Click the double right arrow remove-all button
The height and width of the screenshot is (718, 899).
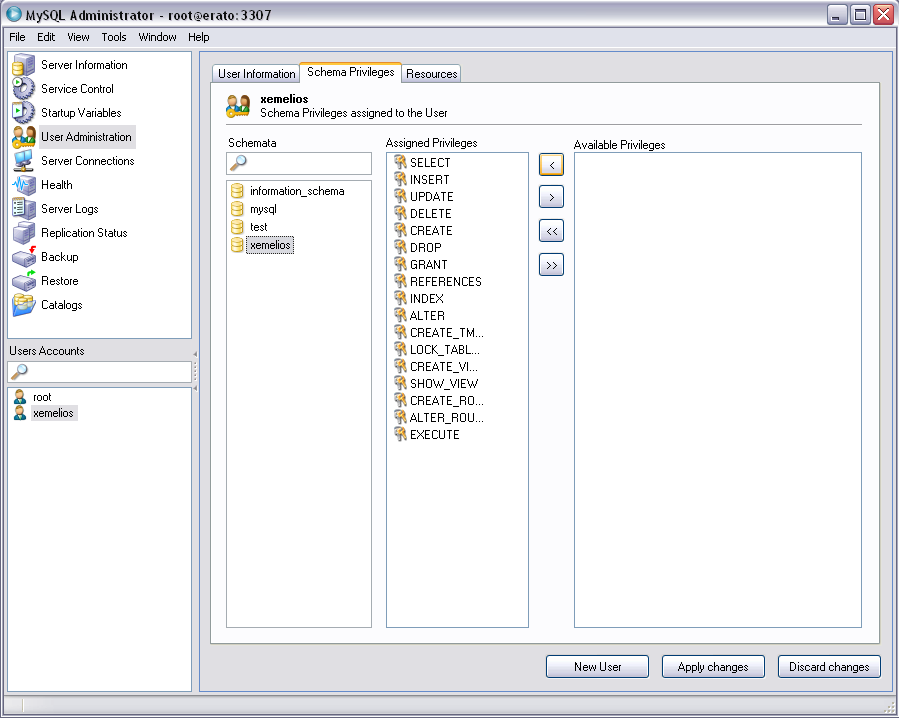coord(552,265)
